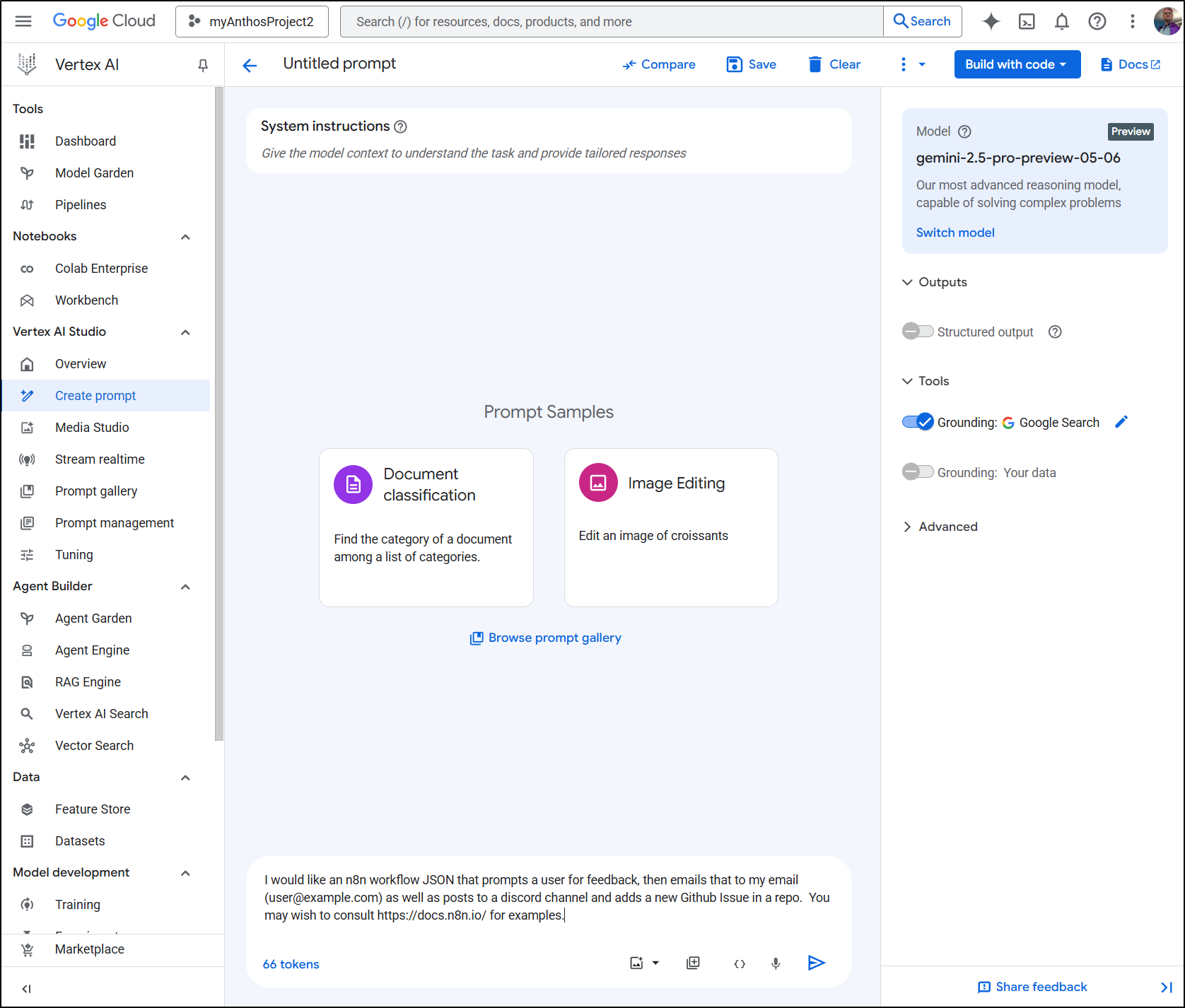Insert media into the prompt
The height and width of the screenshot is (1008, 1185).
point(636,963)
